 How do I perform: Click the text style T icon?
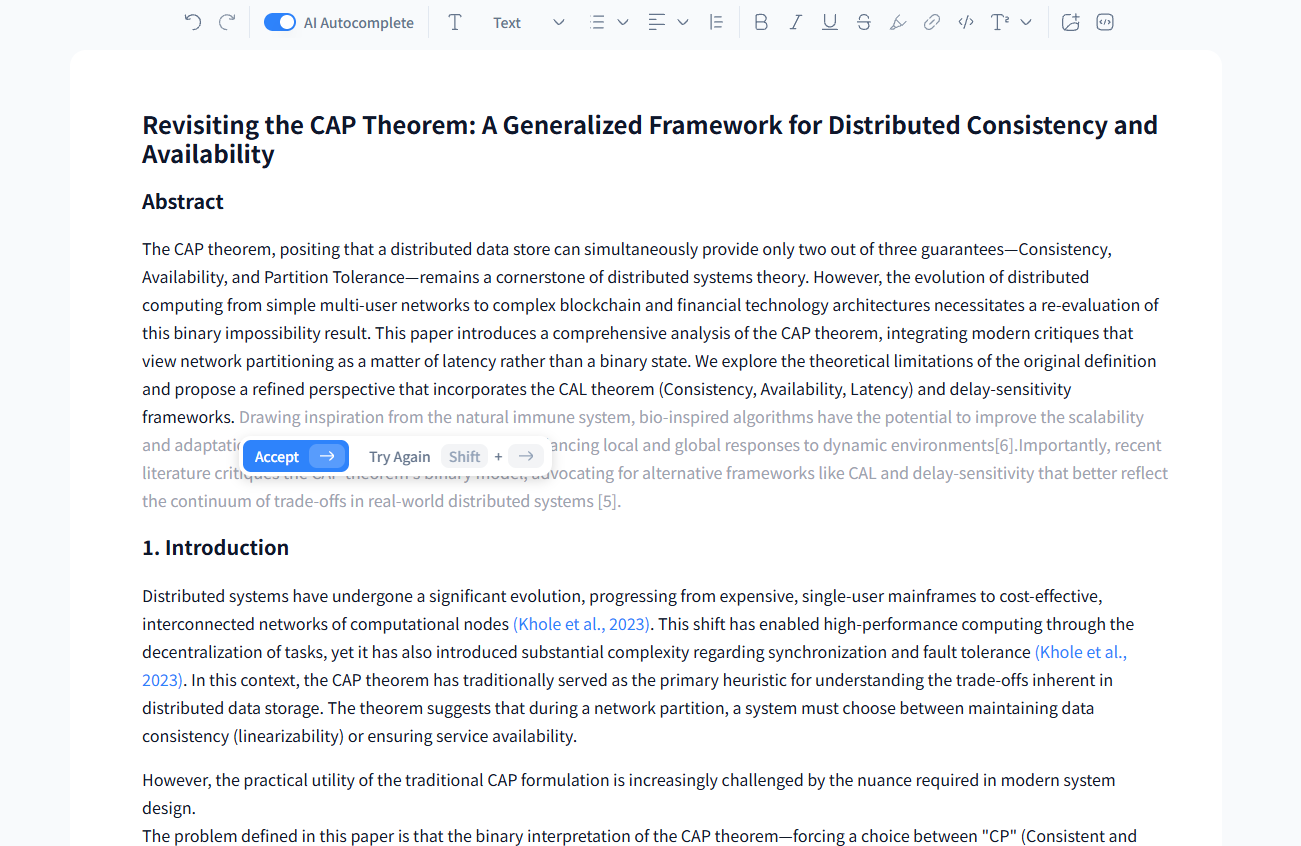coord(455,22)
